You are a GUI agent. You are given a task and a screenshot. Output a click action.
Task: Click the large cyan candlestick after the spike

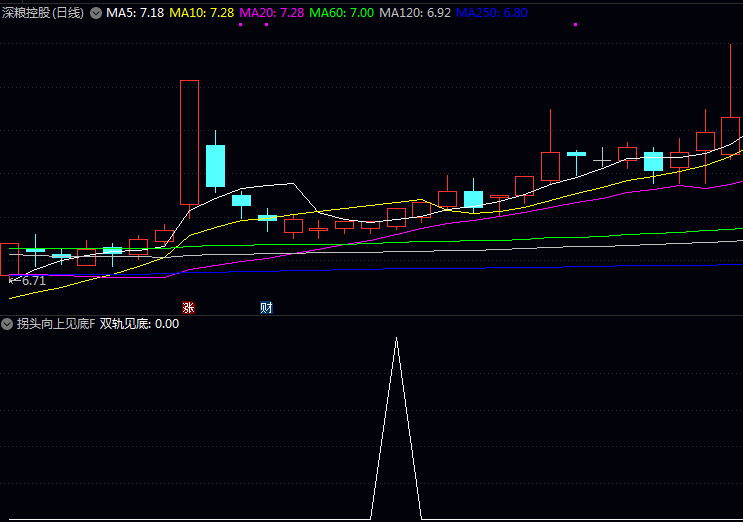click(x=215, y=165)
